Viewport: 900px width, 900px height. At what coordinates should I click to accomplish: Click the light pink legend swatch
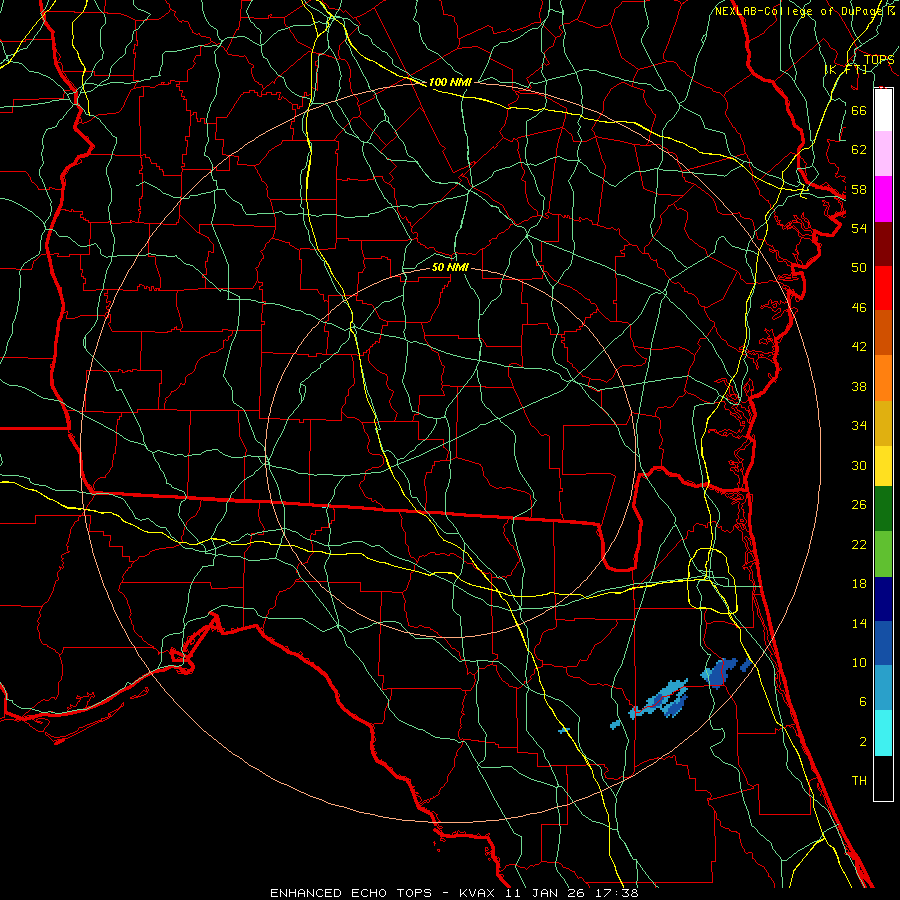(x=883, y=153)
